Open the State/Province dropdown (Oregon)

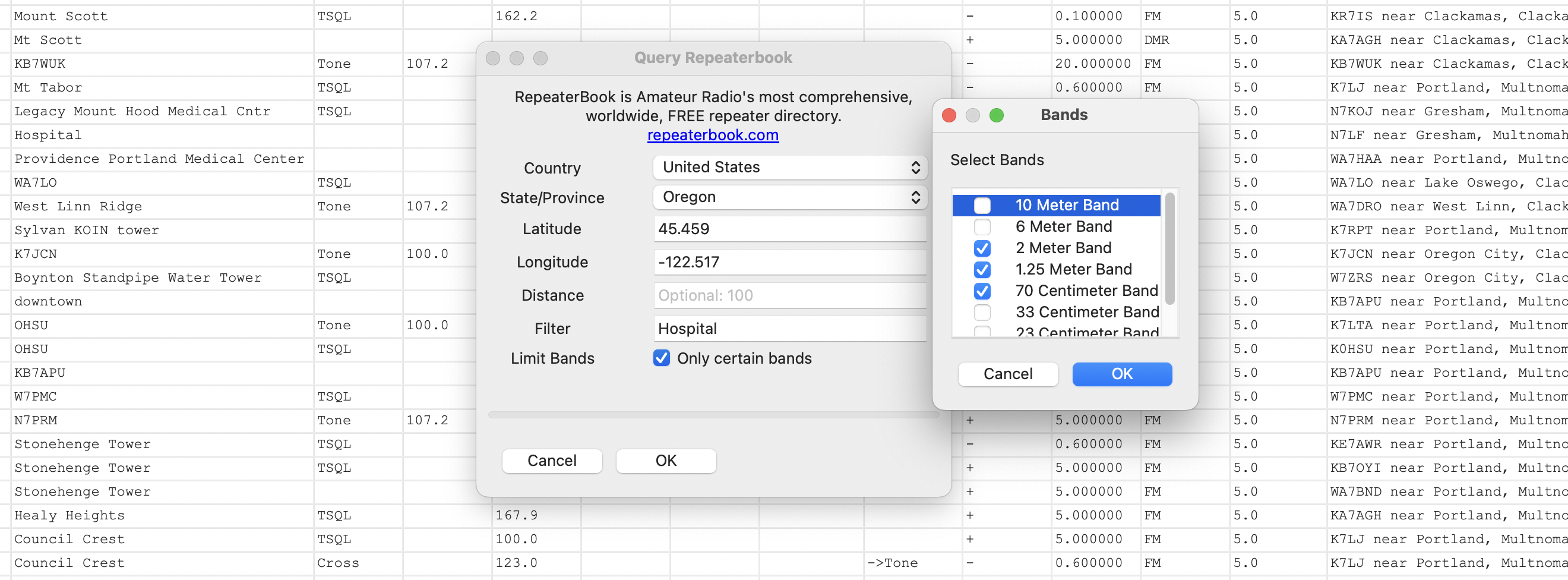(x=789, y=197)
